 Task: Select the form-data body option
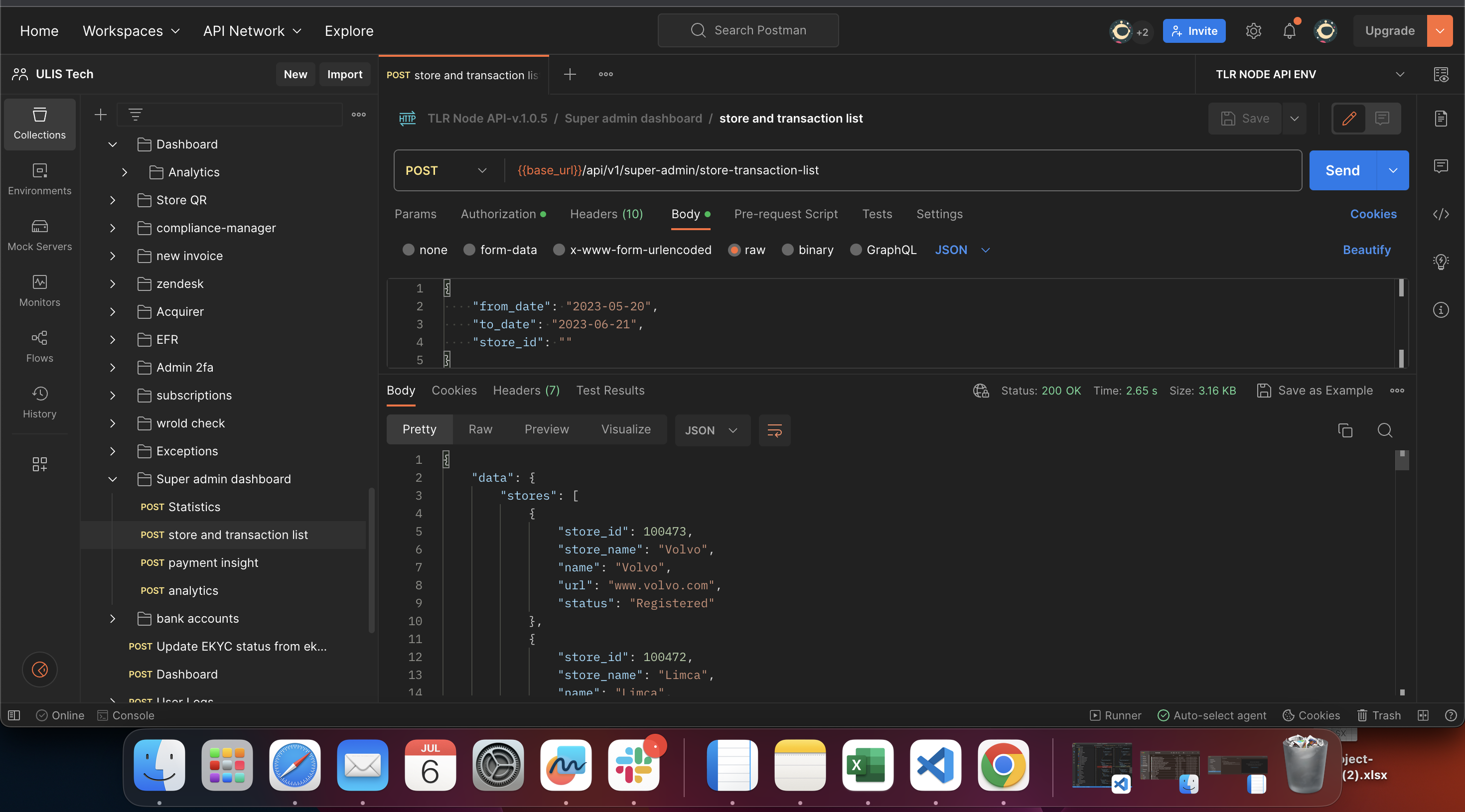pyautogui.click(x=469, y=250)
